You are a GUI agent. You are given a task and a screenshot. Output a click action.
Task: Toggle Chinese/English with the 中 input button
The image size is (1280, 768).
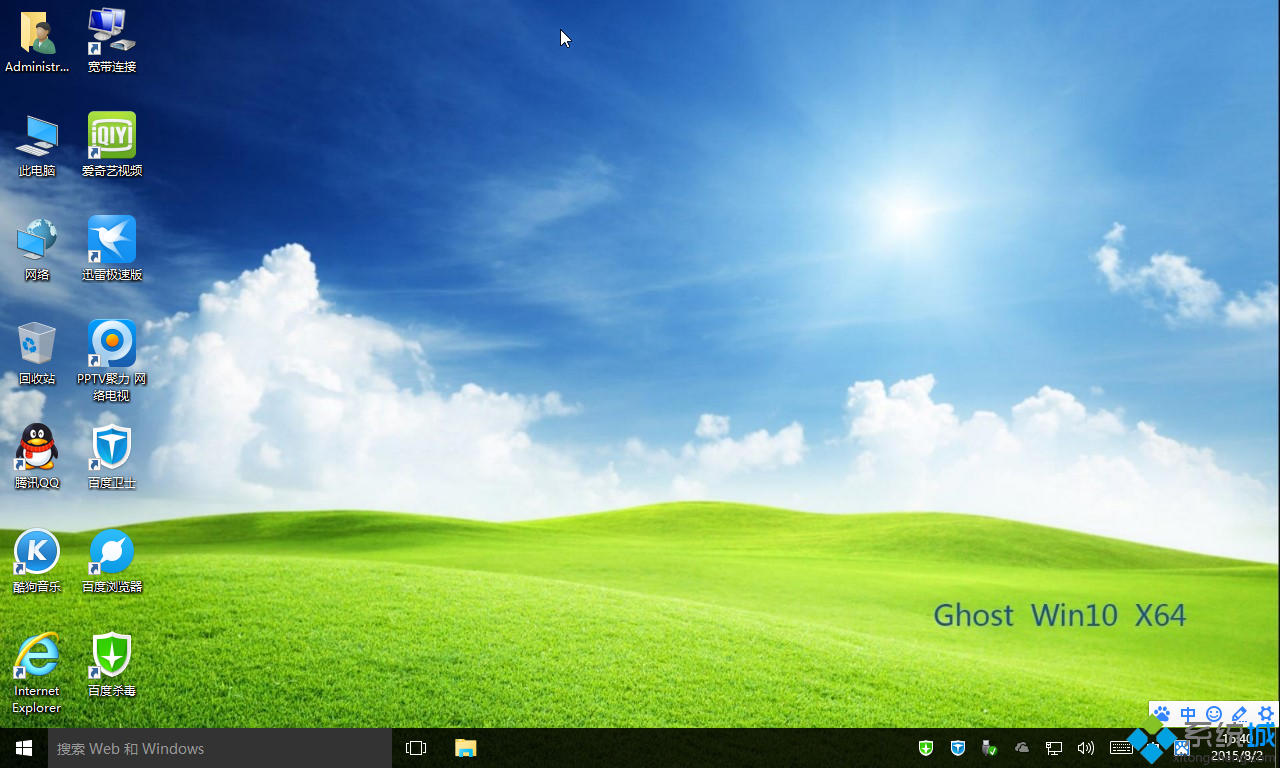point(1188,714)
